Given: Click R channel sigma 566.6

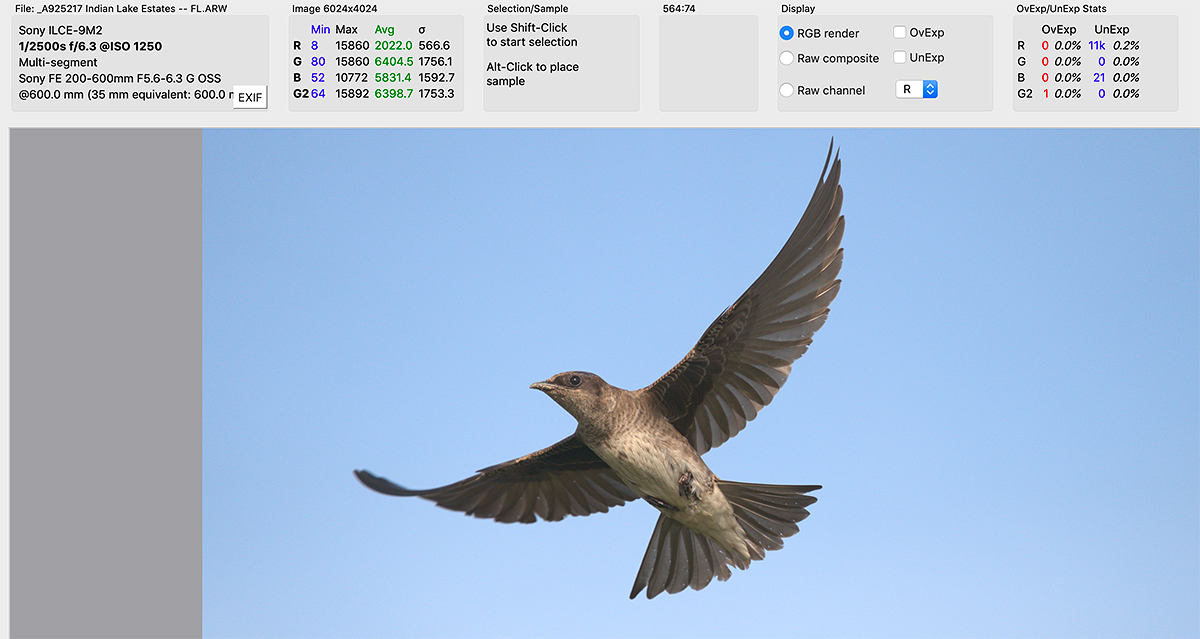Looking at the screenshot, I should click(434, 45).
